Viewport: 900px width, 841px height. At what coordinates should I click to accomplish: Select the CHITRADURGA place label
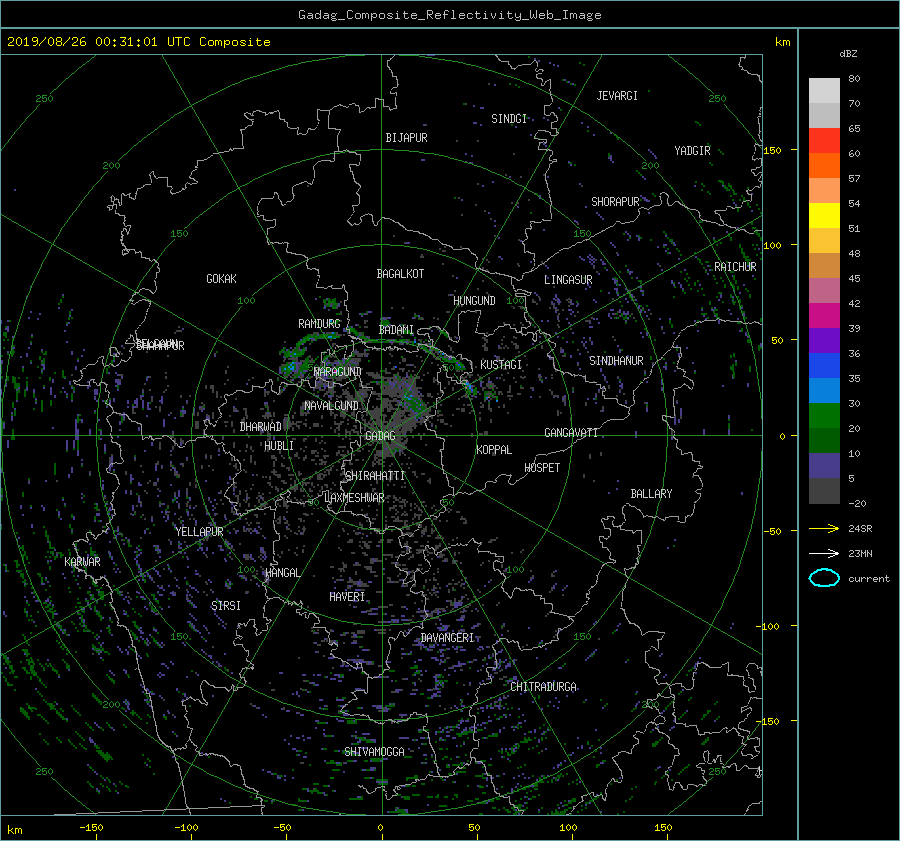[x=543, y=687]
